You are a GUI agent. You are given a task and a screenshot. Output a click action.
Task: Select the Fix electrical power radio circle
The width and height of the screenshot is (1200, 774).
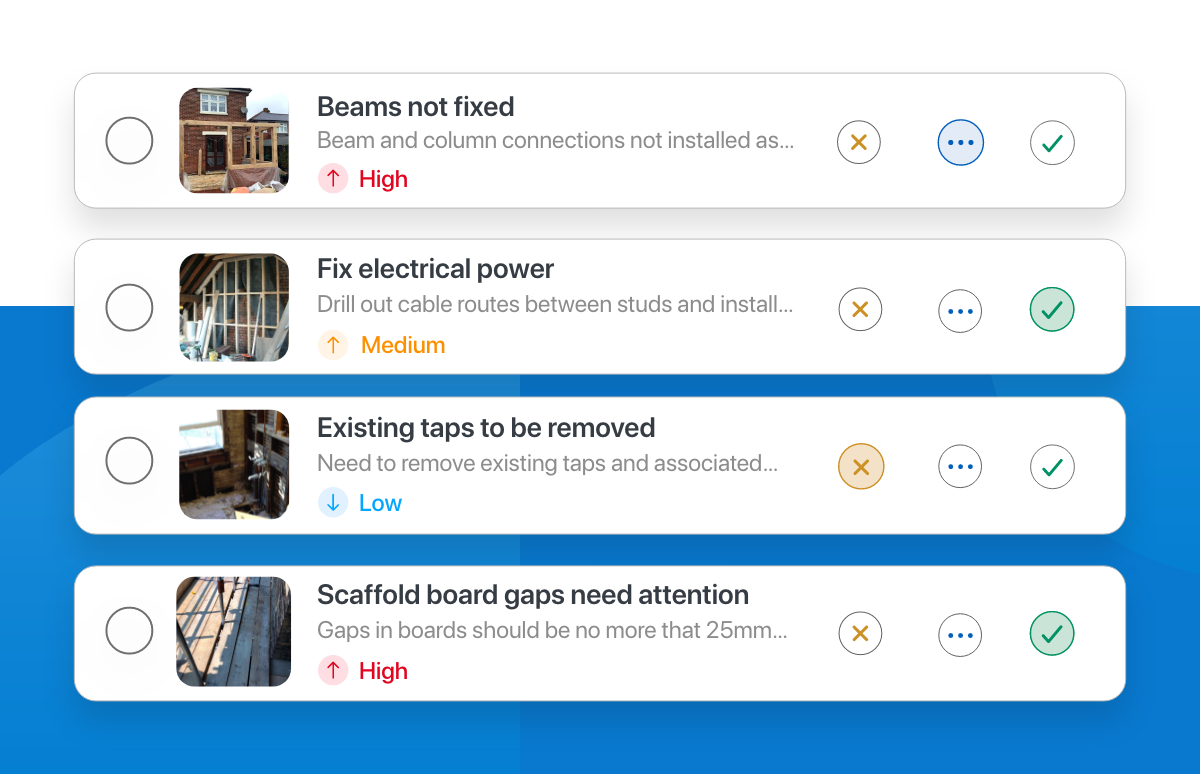[129, 307]
